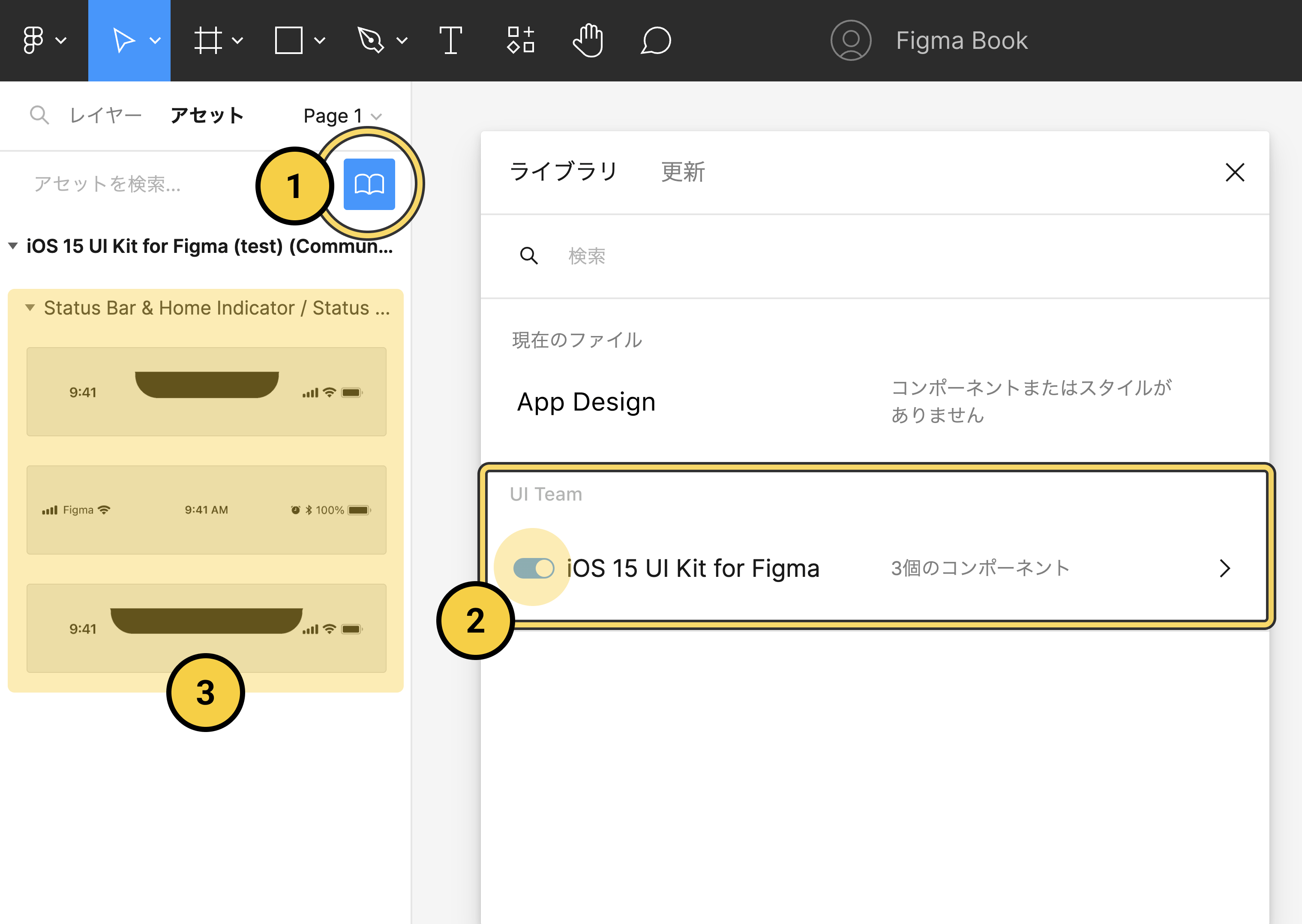Expand the Pen tool dropdown arrow
Screen dimensions: 1302x924
[402, 40]
